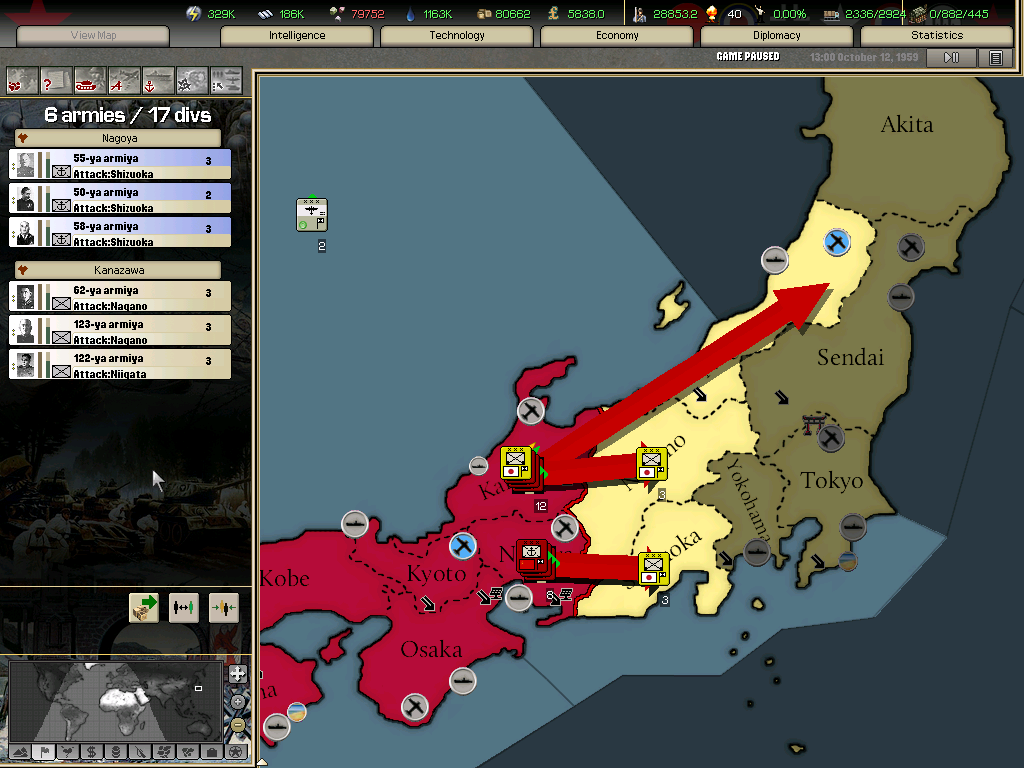Image resolution: width=1024 pixels, height=768 pixels.
Task: Open the game menu list button
Action: [x=995, y=58]
